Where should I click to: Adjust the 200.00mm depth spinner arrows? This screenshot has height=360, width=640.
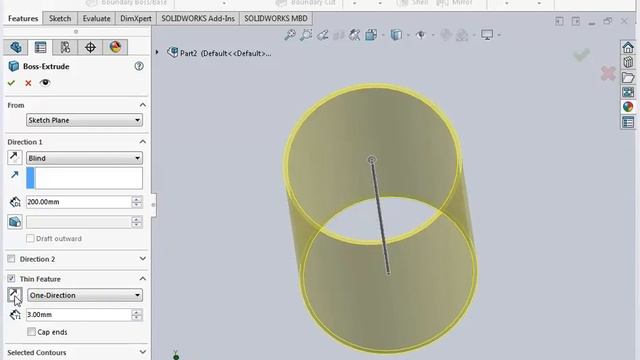tap(137, 202)
